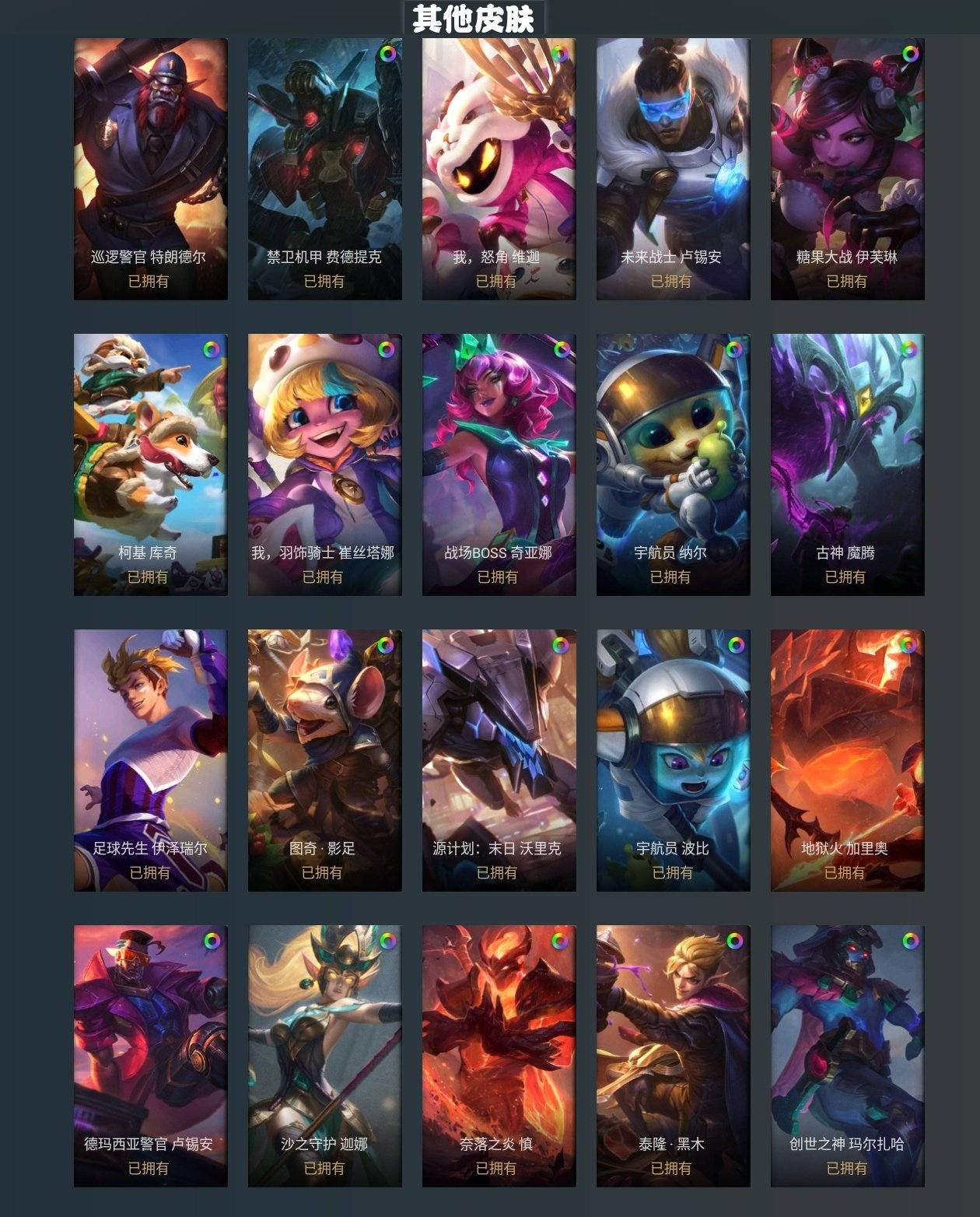Click chroma wheel icon on 德玛西亚警官 卢锡安 card
The width and height of the screenshot is (980, 1217).
pyautogui.click(x=212, y=941)
